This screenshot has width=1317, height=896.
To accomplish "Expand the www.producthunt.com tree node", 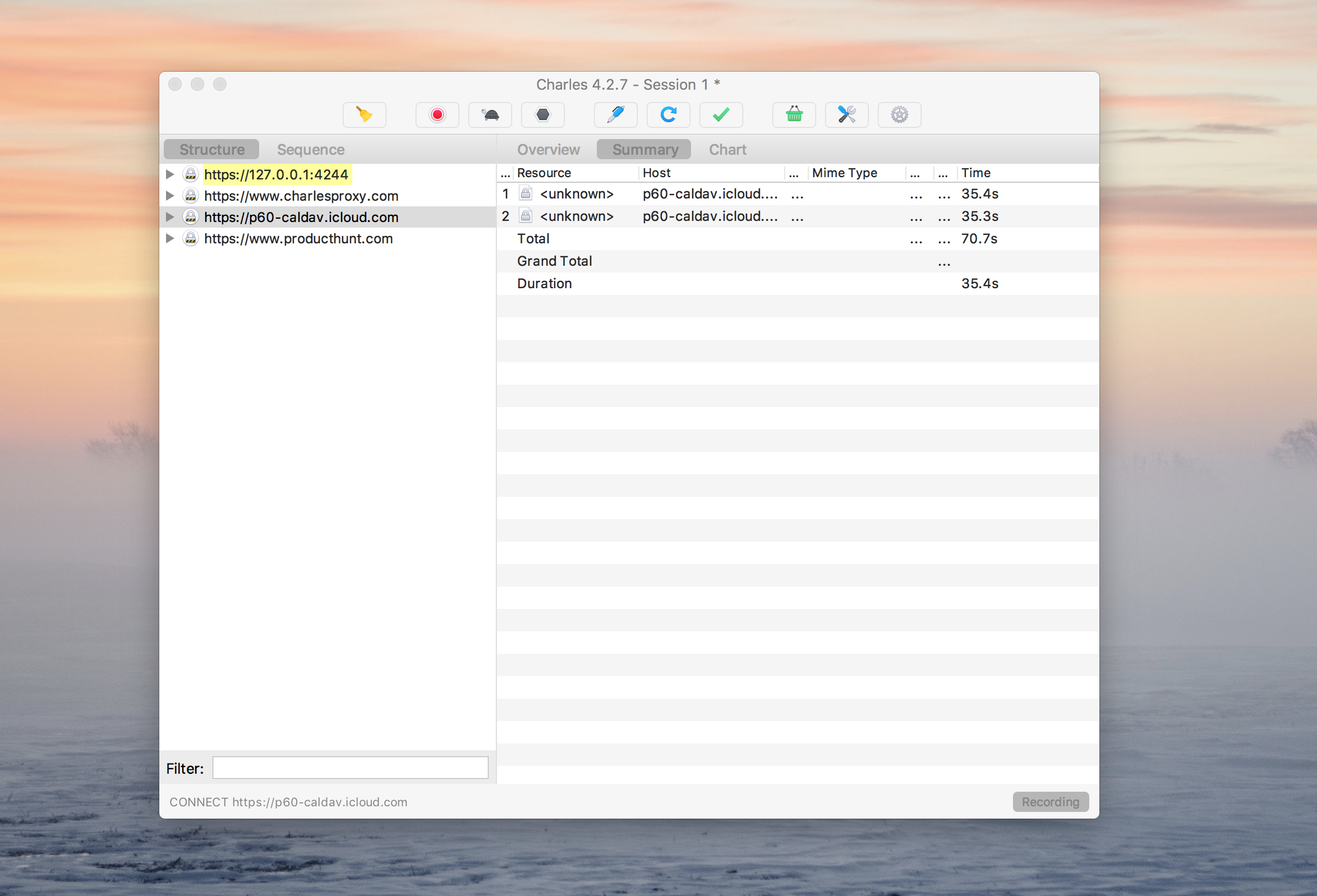I will (169, 238).
